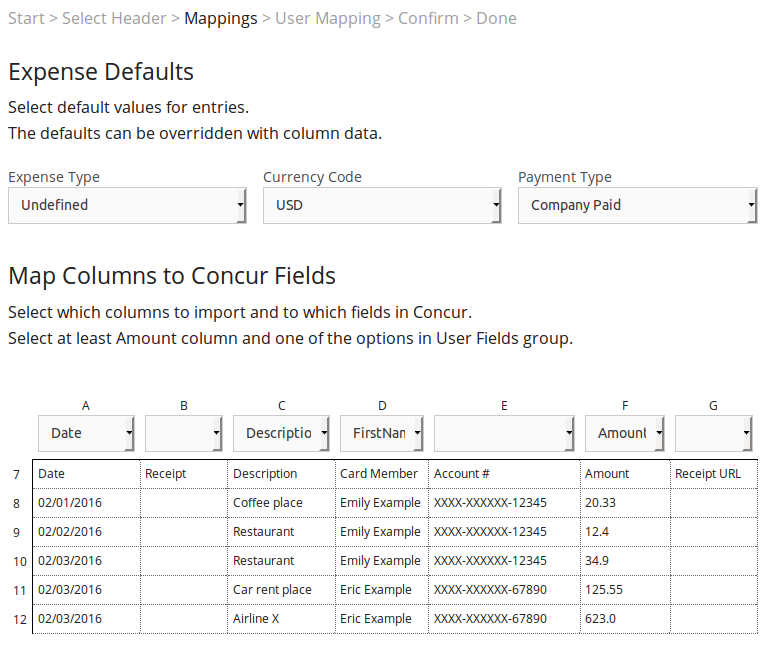The image size is (769, 645).
Task: Click the amount 20.33 cell
Action: 625,503
